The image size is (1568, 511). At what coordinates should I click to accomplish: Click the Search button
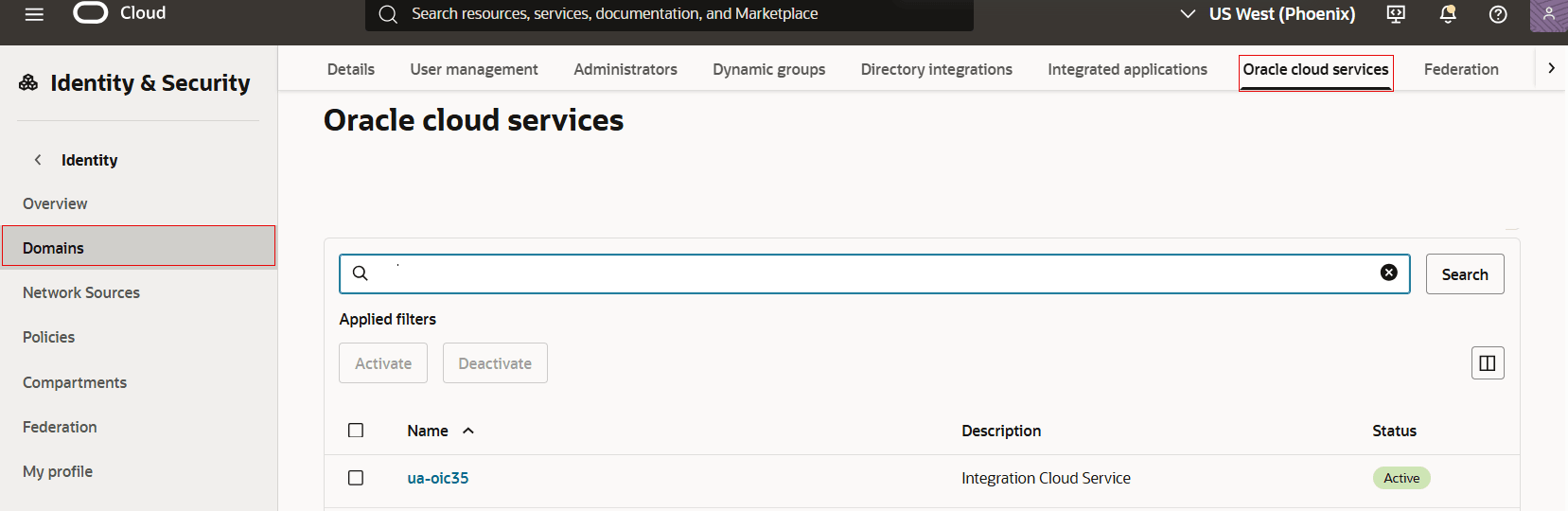pos(1465,274)
